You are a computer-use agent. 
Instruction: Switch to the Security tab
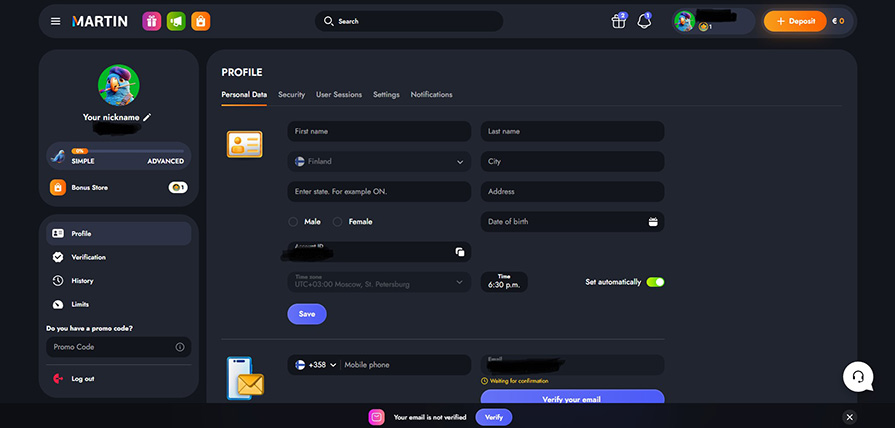(291, 95)
